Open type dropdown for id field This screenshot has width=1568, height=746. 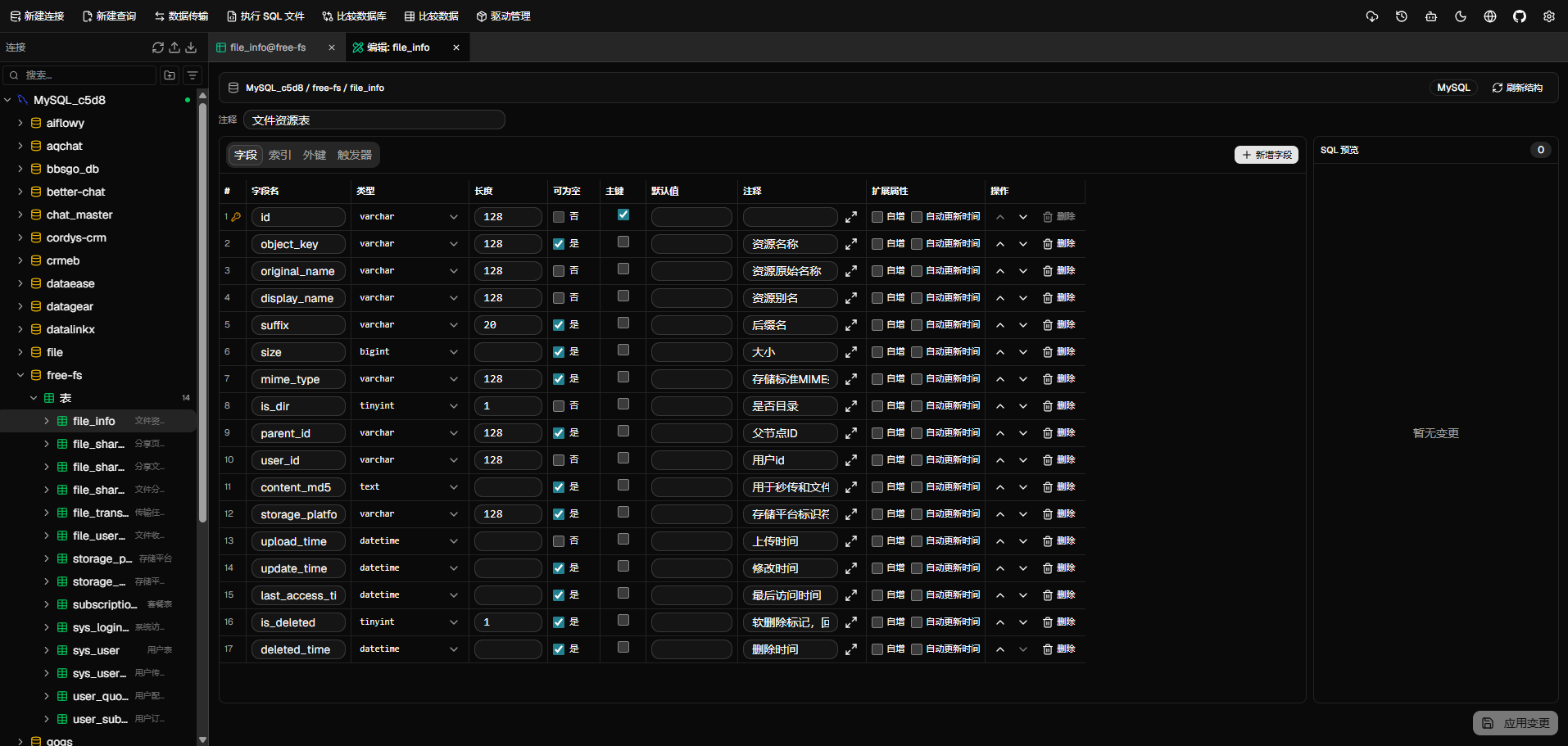click(x=409, y=217)
